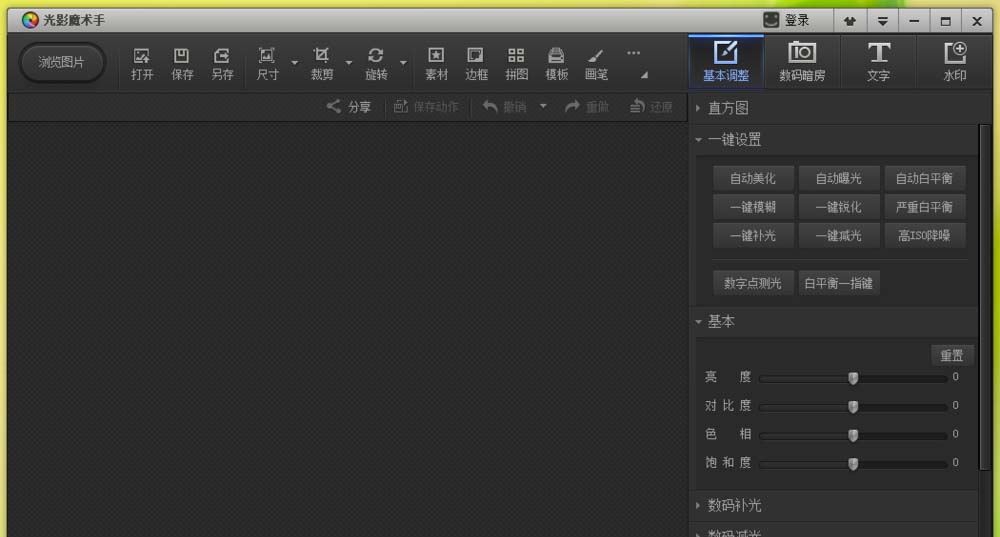Image resolution: width=1000 pixels, height=537 pixels.
Task: Select the 画笔 (Brush) tool
Action: tap(596, 64)
